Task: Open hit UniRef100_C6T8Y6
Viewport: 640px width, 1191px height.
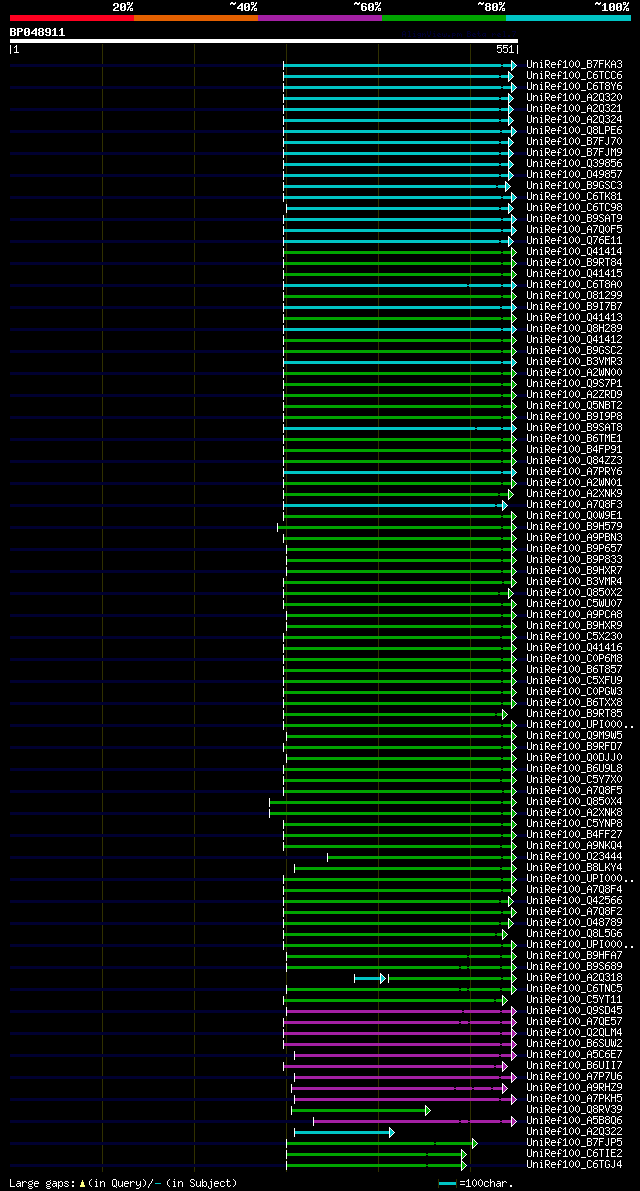Action: (574, 87)
